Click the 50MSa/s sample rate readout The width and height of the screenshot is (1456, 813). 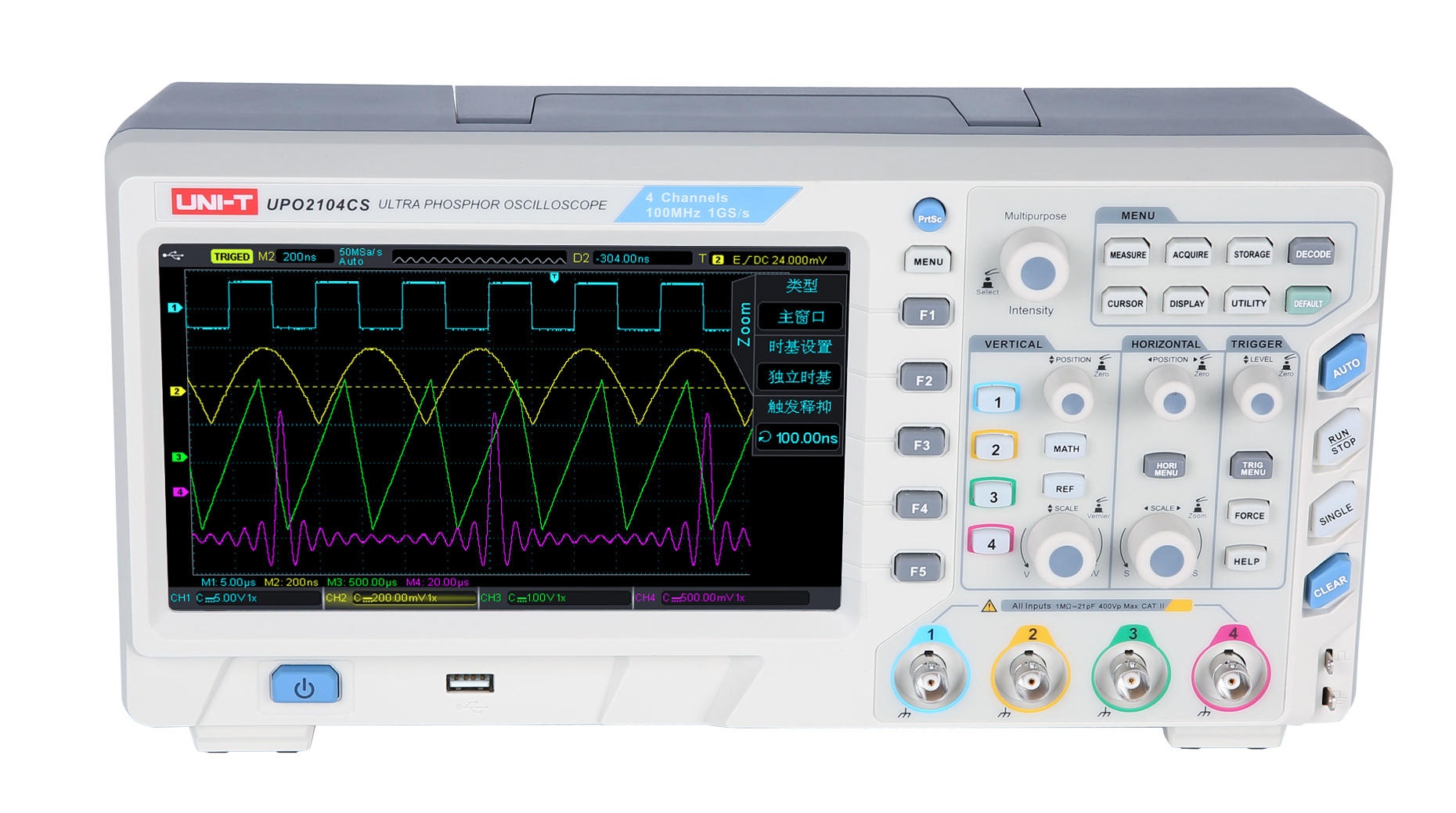361,252
